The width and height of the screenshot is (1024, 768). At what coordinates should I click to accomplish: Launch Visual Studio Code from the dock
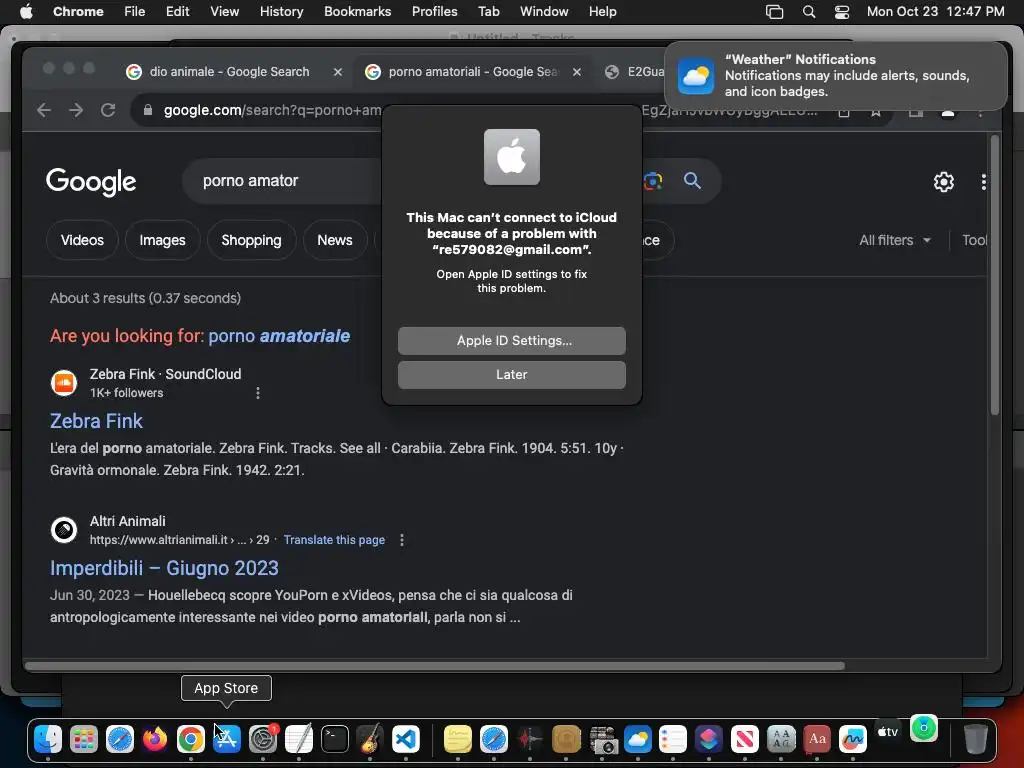point(406,739)
